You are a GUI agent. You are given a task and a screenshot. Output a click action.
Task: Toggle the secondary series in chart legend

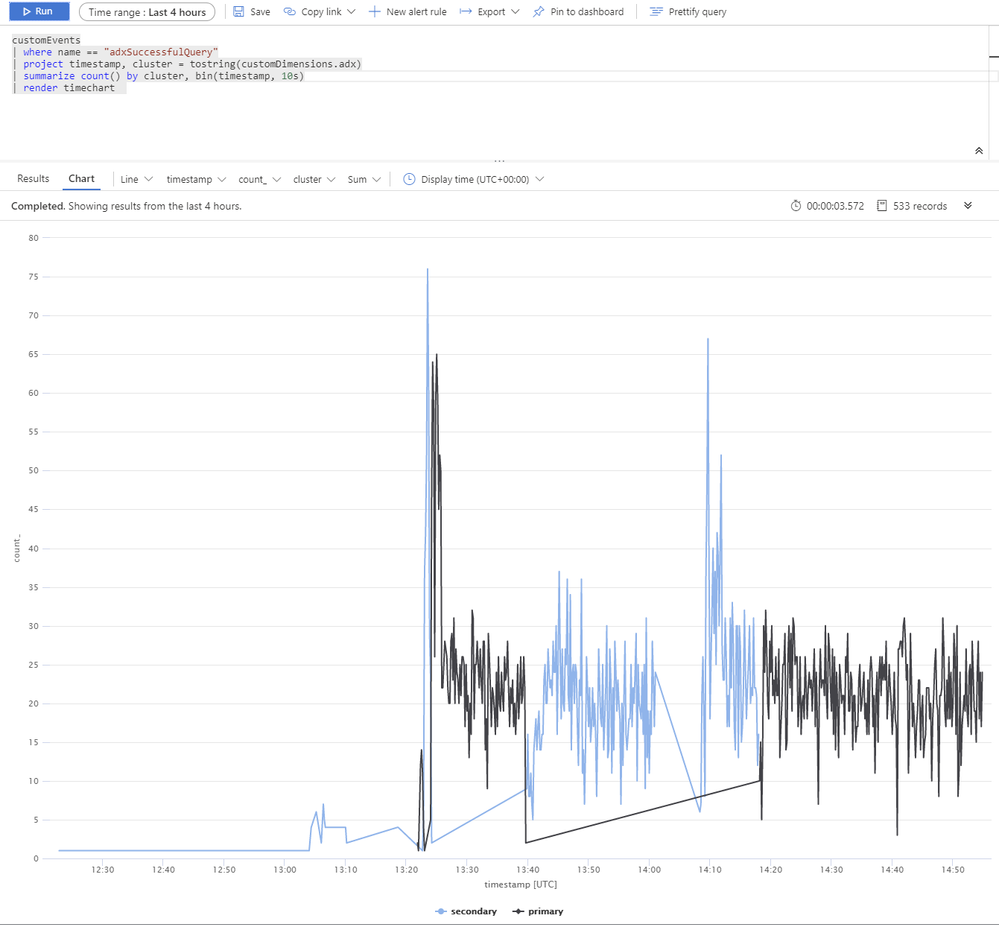(x=466, y=911)
